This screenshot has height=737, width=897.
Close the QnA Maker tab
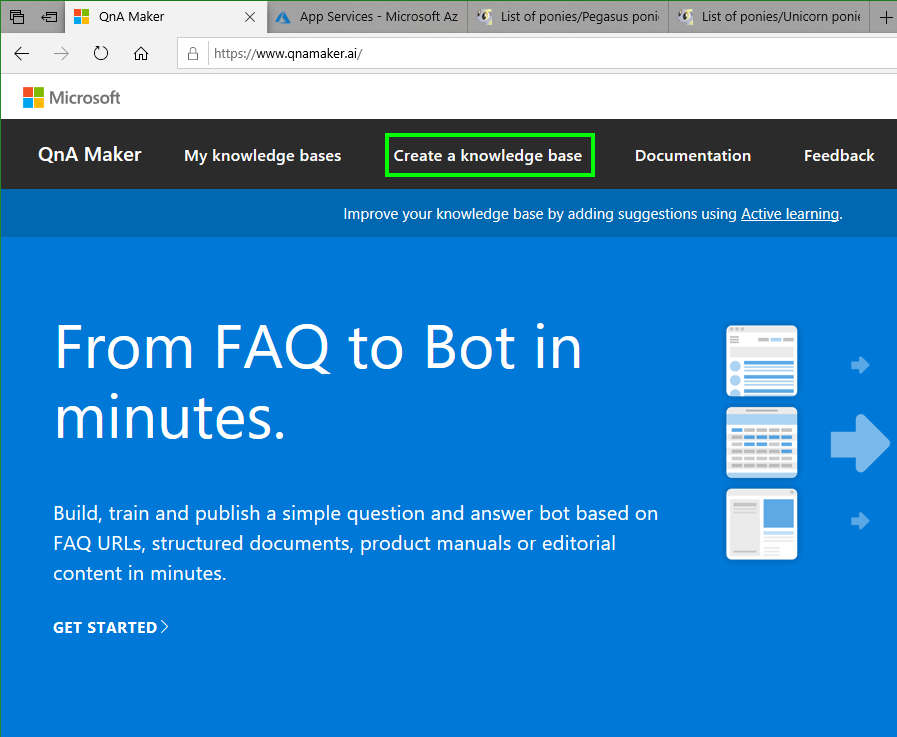pyautogui.click(x=250, y=17)
